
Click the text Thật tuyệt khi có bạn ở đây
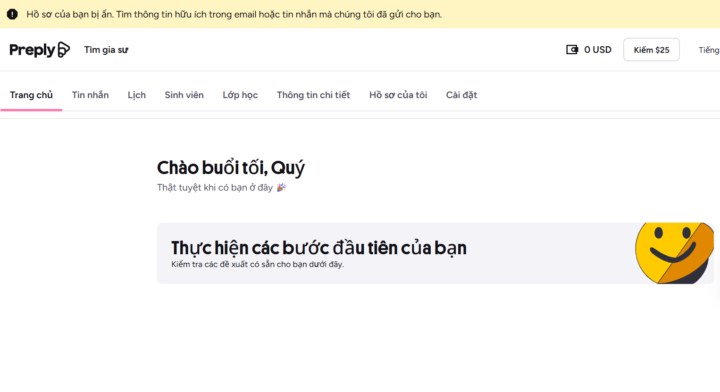tap(215, 187)
